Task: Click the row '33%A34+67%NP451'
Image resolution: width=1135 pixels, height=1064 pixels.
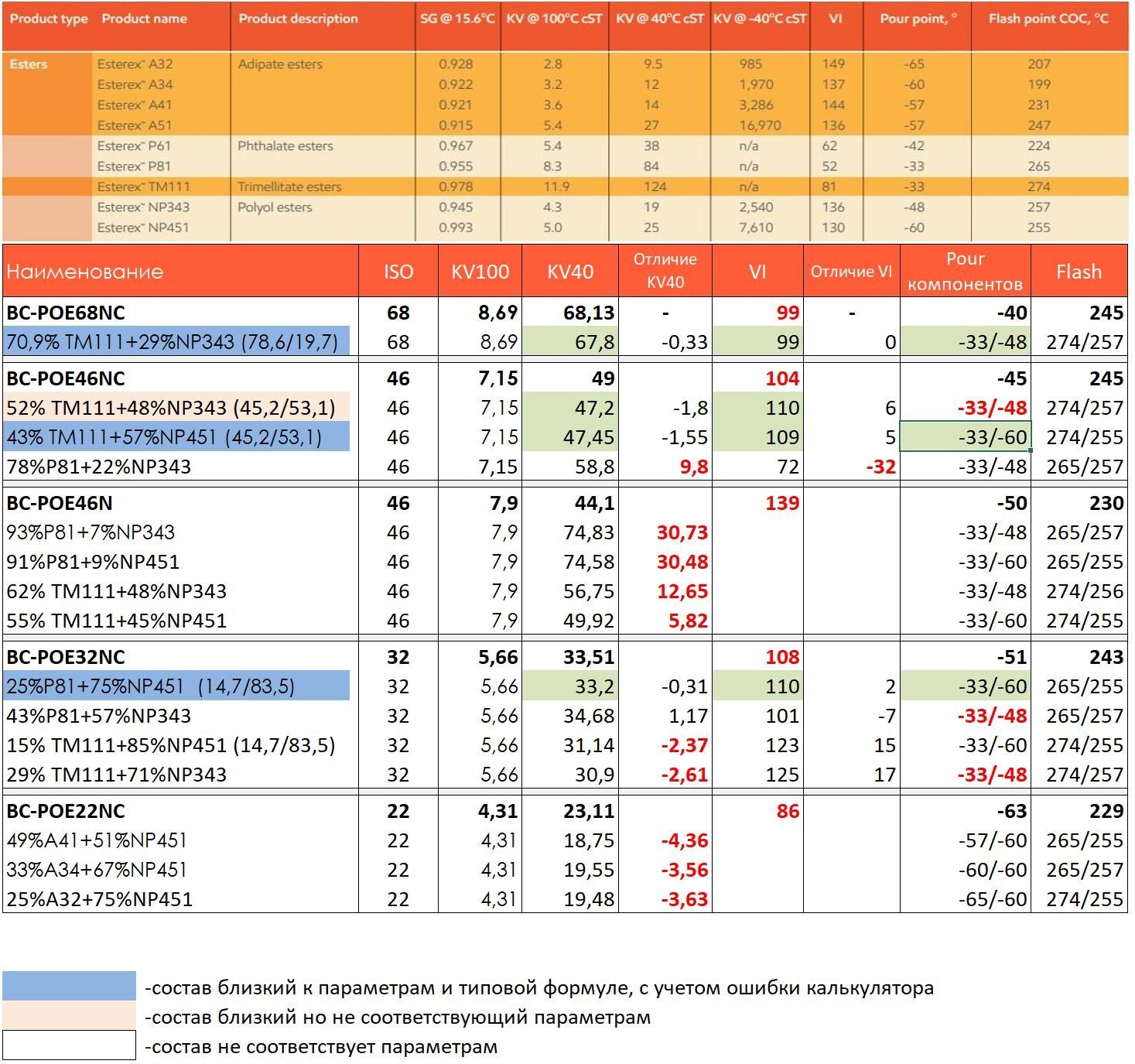Action: [97, 870]
